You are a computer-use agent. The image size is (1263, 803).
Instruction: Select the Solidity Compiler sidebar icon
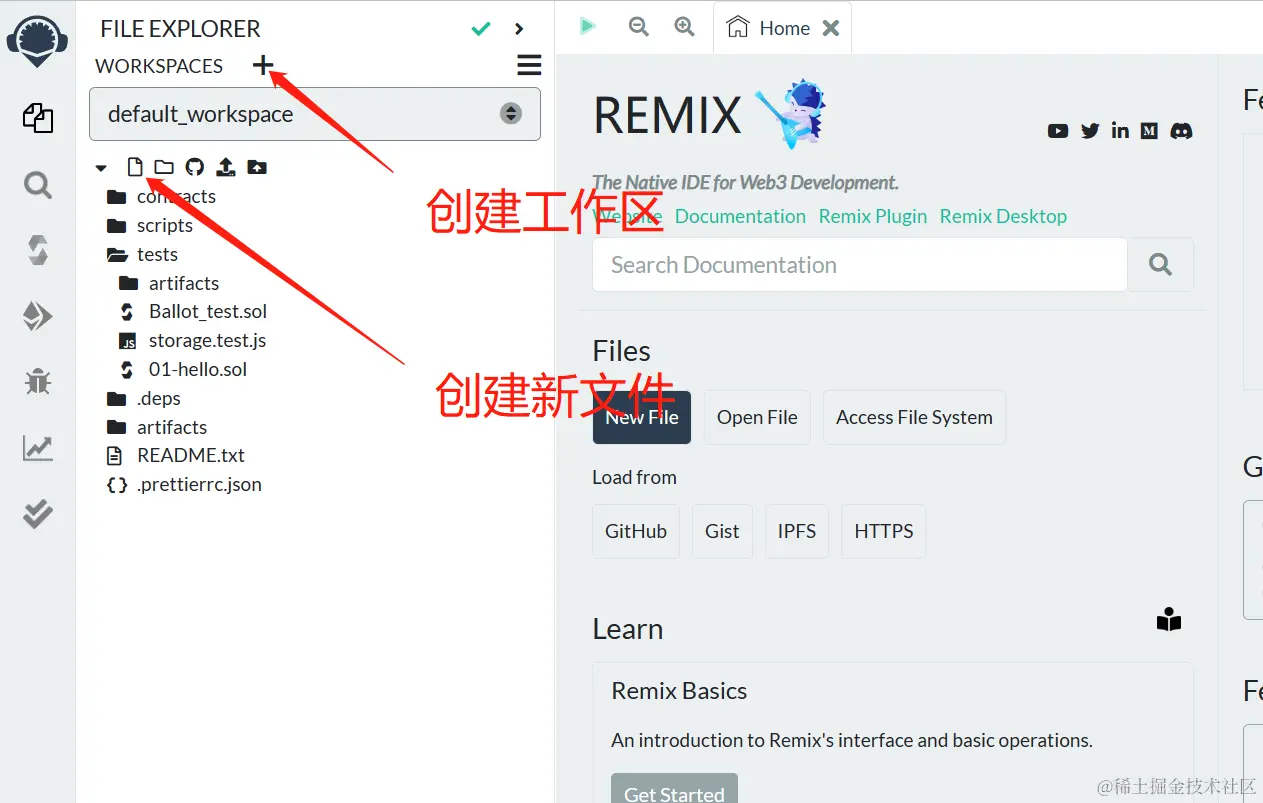[x=38, y=250]
